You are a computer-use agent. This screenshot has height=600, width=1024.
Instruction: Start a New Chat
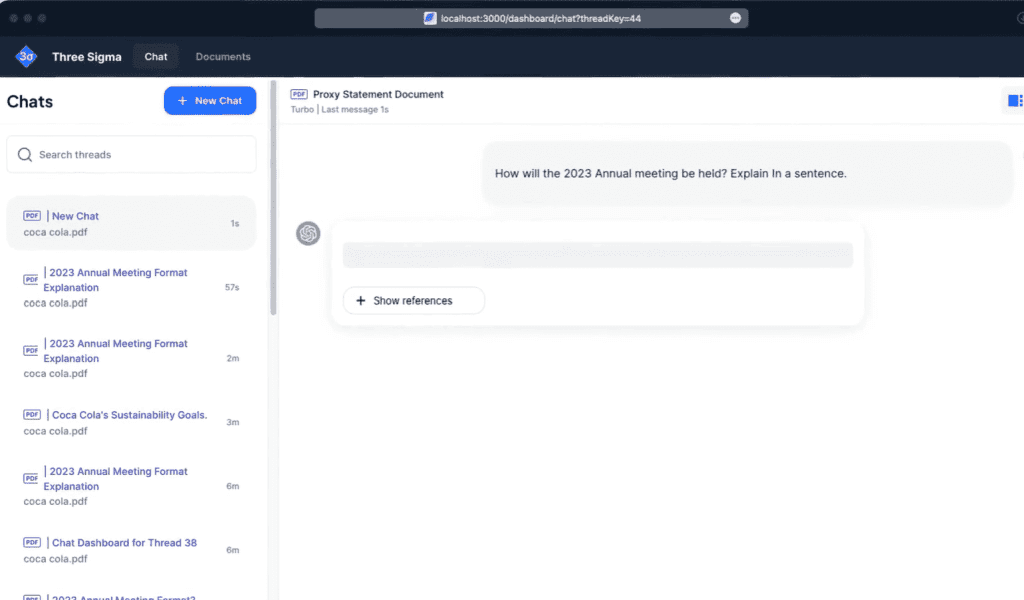pos(210,101)
